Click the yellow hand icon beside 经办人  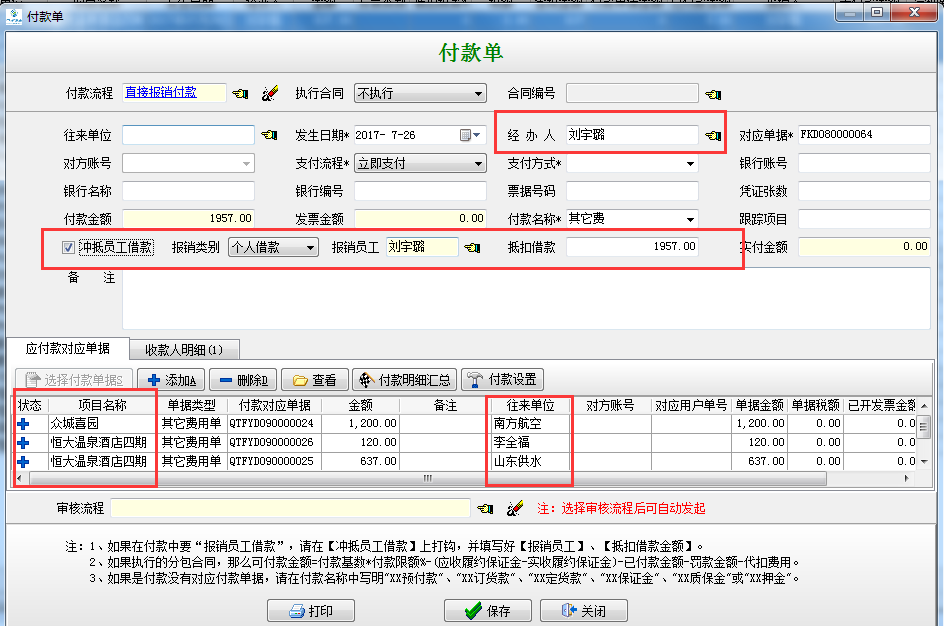(x=712, y=135)
